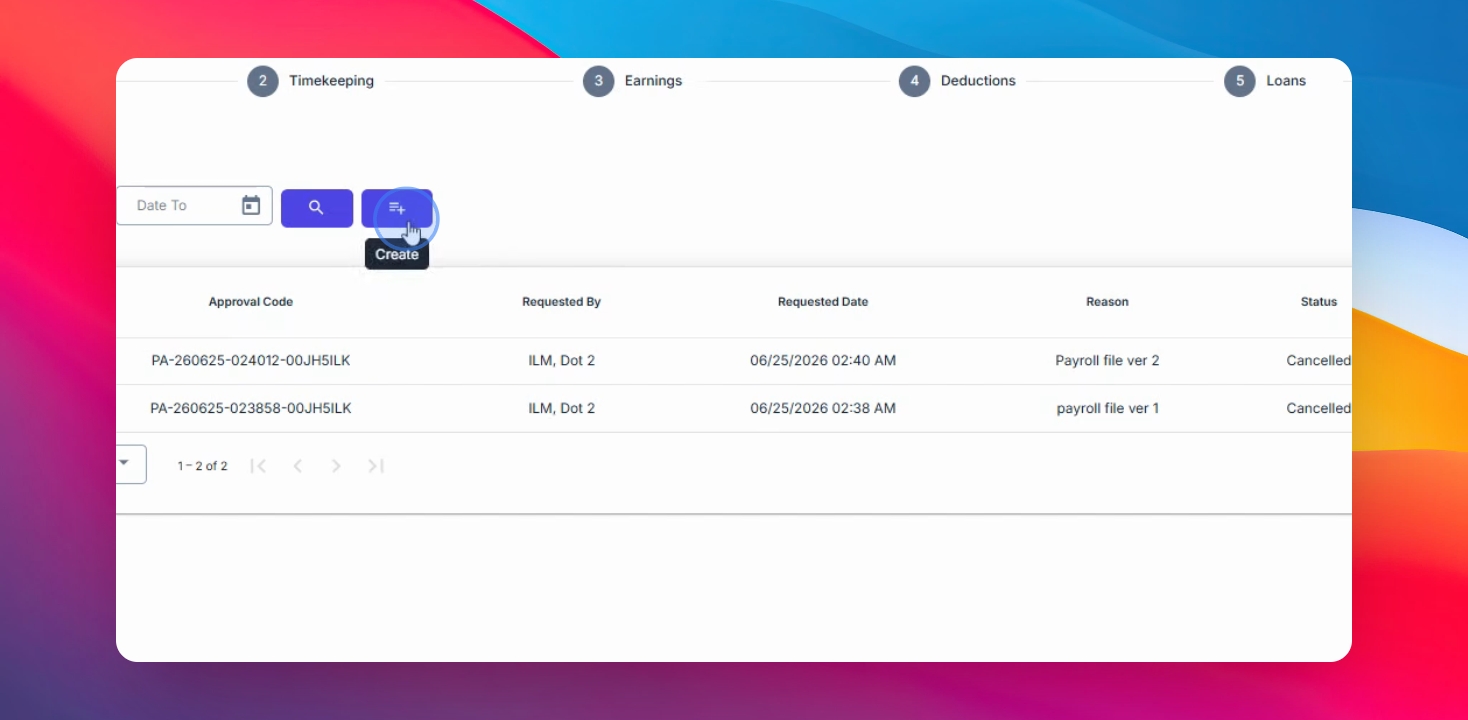Select row PA-260625-024012-00JH5ILK

tap(734, 361)
